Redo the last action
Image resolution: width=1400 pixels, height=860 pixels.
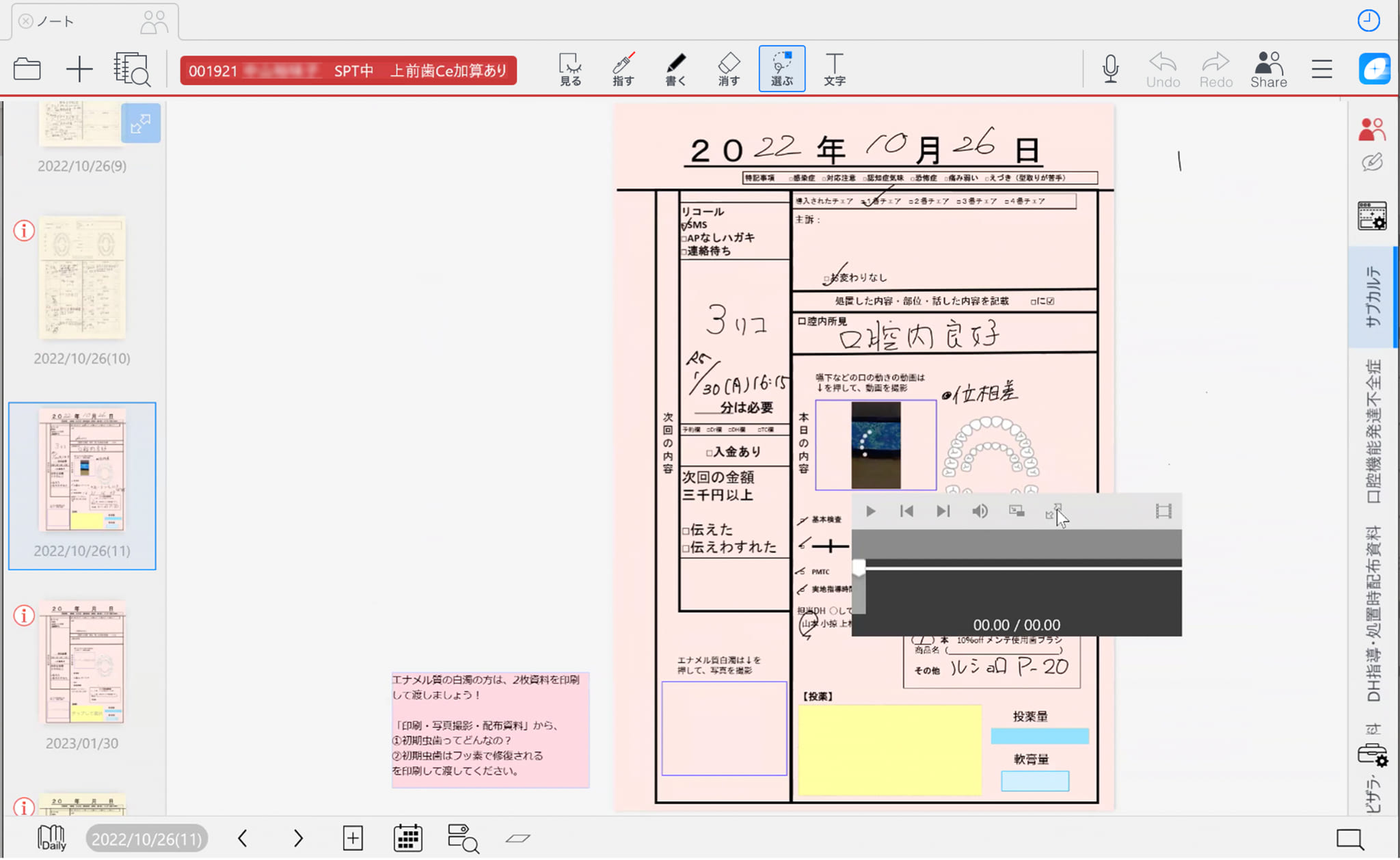(x=1215, y=70)
